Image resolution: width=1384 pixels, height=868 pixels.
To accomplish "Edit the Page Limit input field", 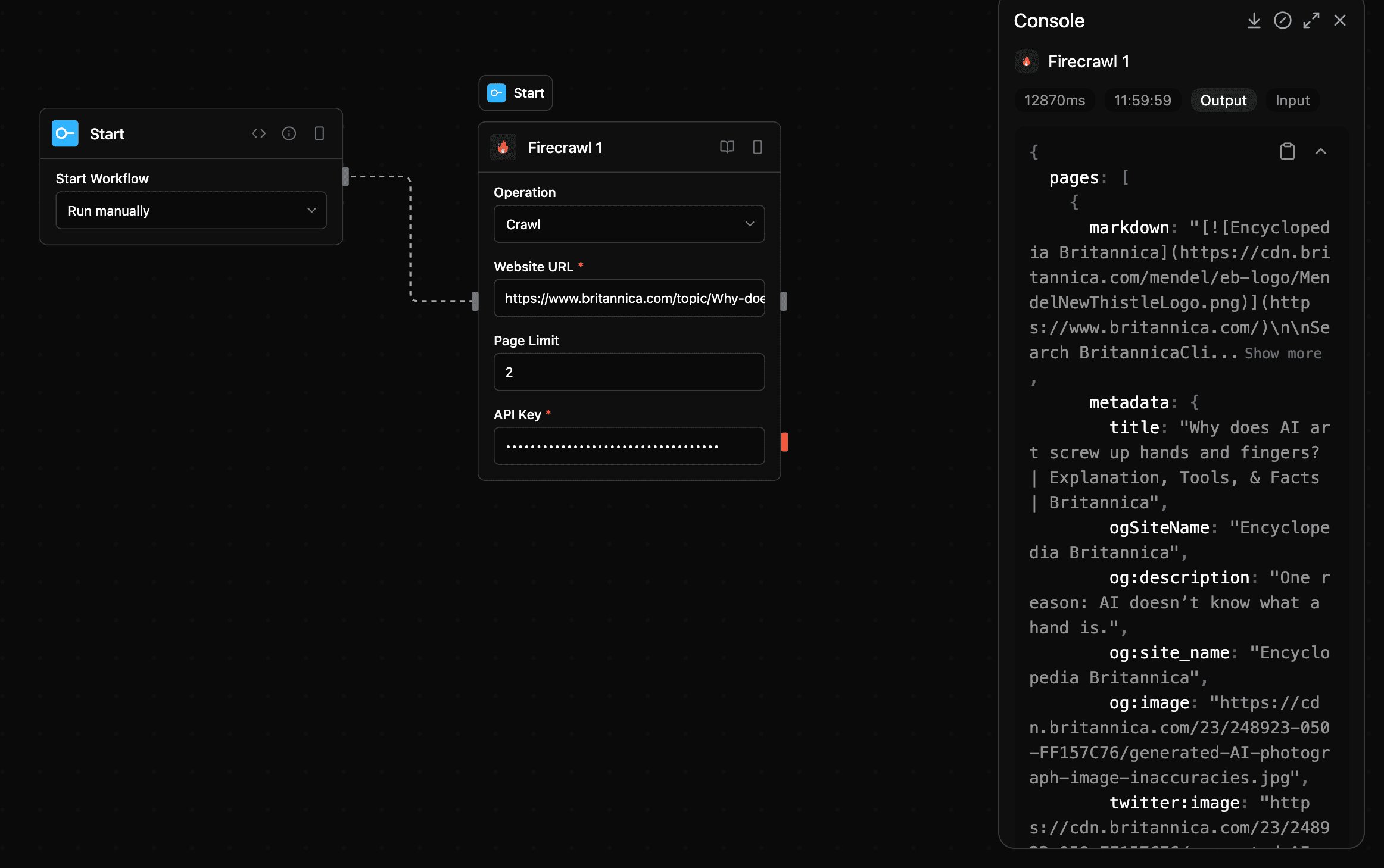I will [629, 371].
